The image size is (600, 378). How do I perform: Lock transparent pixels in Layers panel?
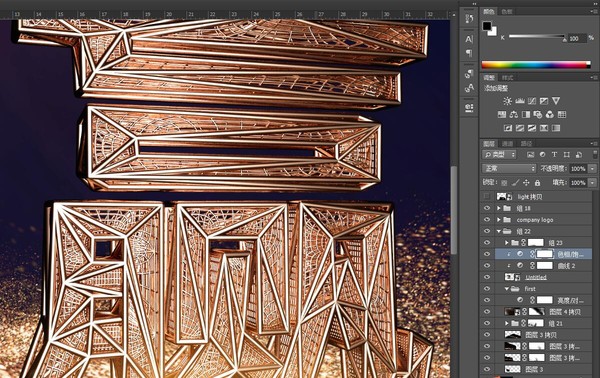coord(504,183)
